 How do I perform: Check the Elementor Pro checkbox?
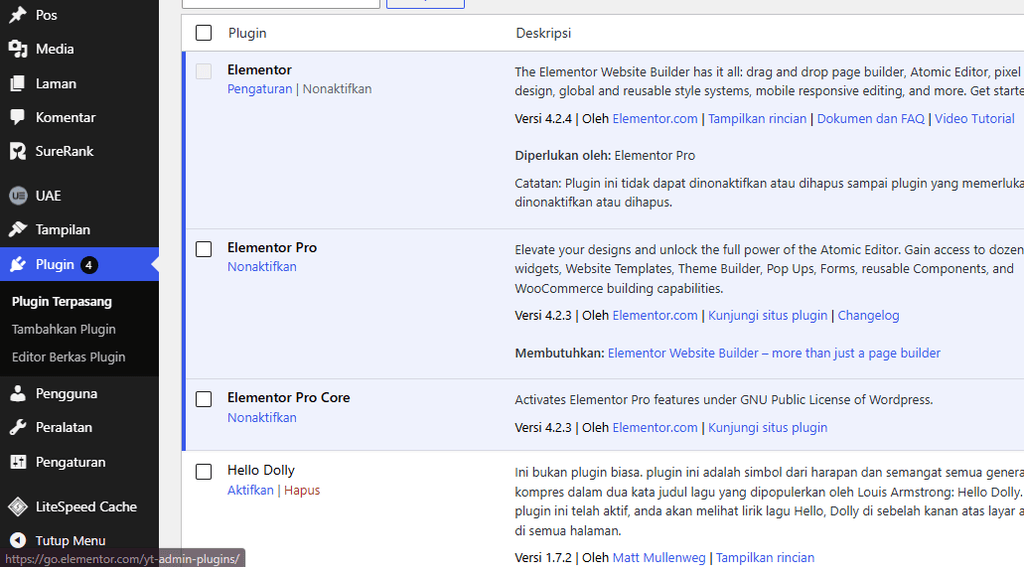click(x=204, y=249)
